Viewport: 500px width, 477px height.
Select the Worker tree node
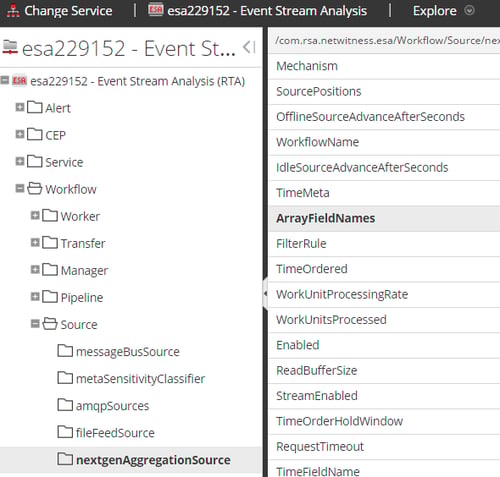coord(80,216)
